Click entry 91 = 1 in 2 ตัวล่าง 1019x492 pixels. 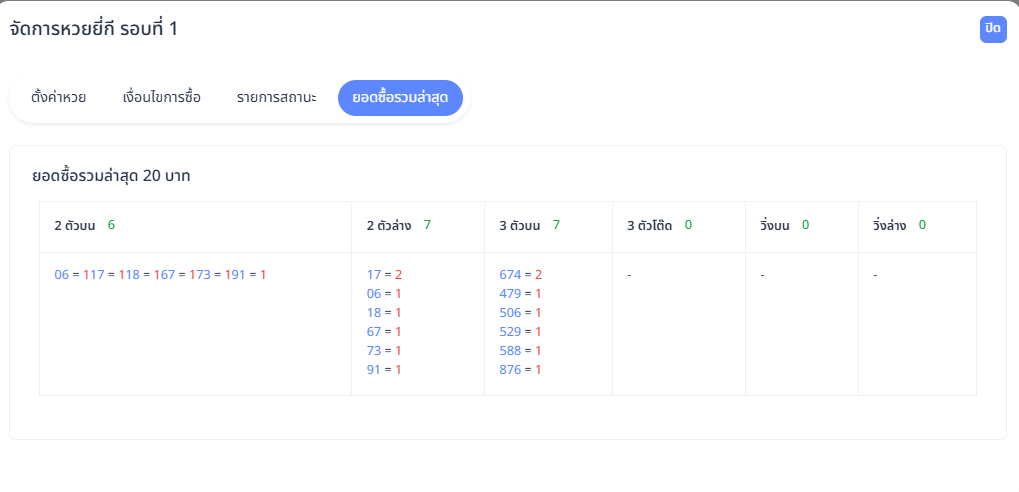(384, 369)
